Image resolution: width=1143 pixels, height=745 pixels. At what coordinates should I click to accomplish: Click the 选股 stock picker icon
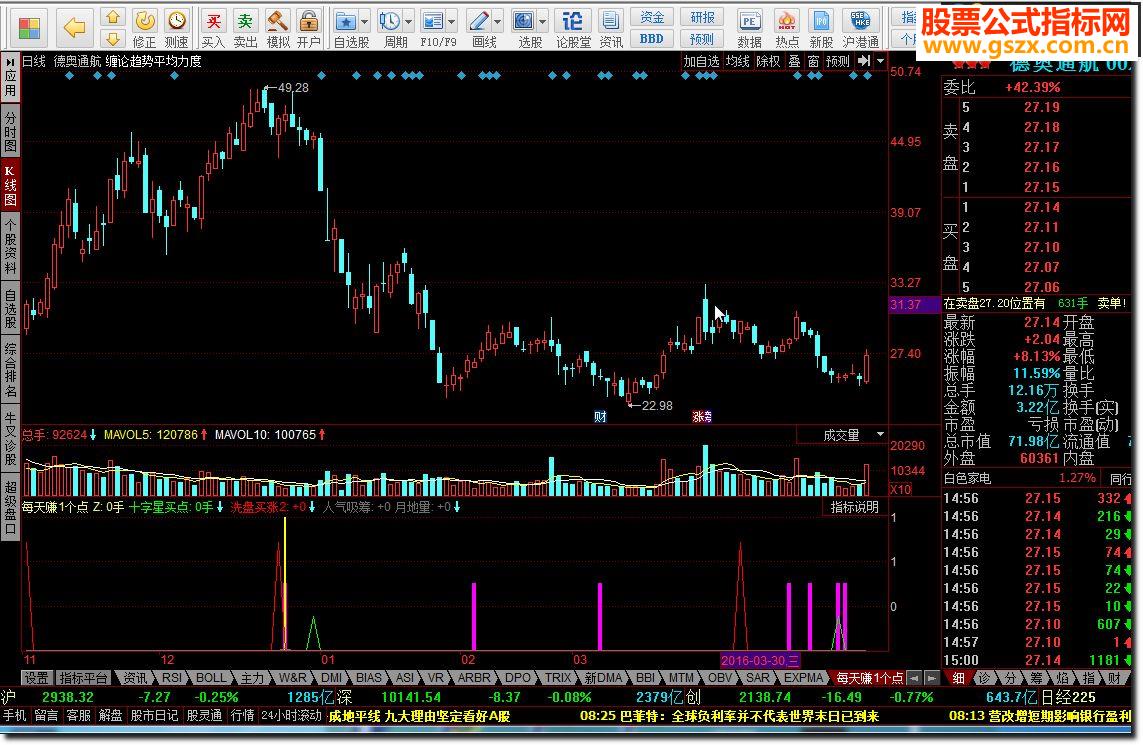point(524,28)
